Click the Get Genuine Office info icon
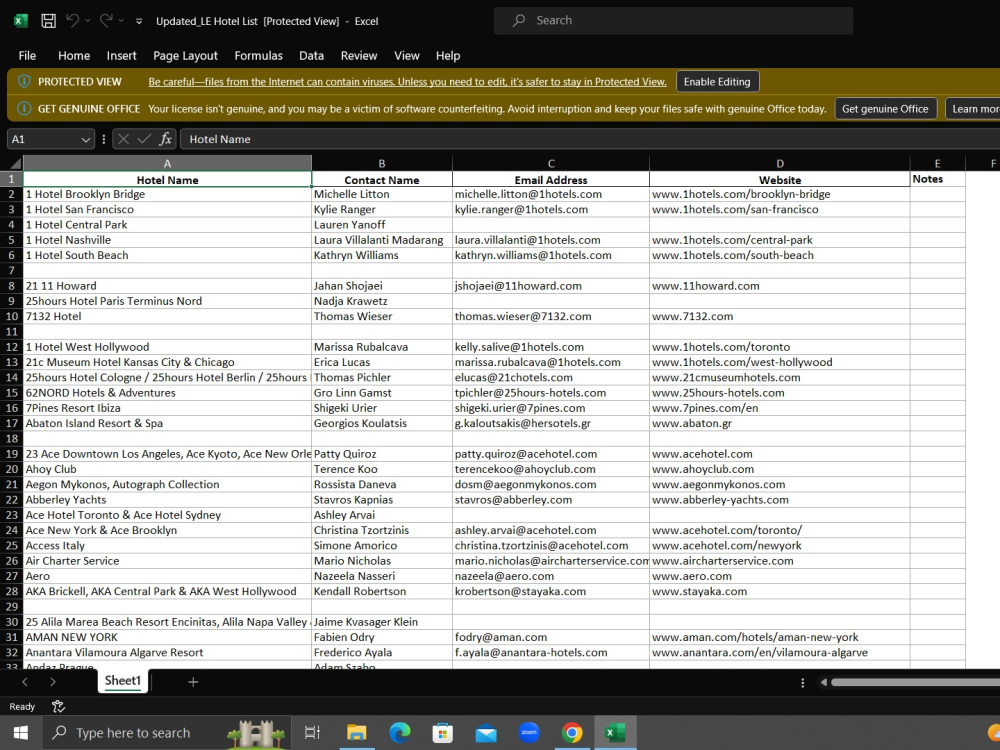The height and width of the screenshot is (750, 1000). [x=24, y=108]
